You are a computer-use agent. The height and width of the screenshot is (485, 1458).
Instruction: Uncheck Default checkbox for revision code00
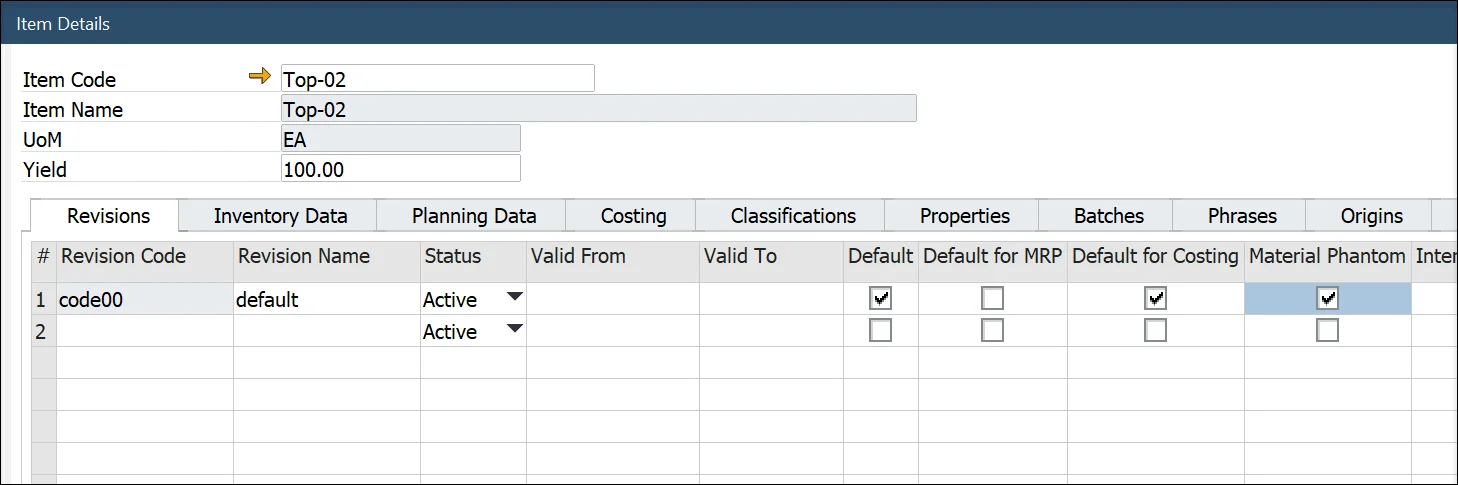[881, 299]
